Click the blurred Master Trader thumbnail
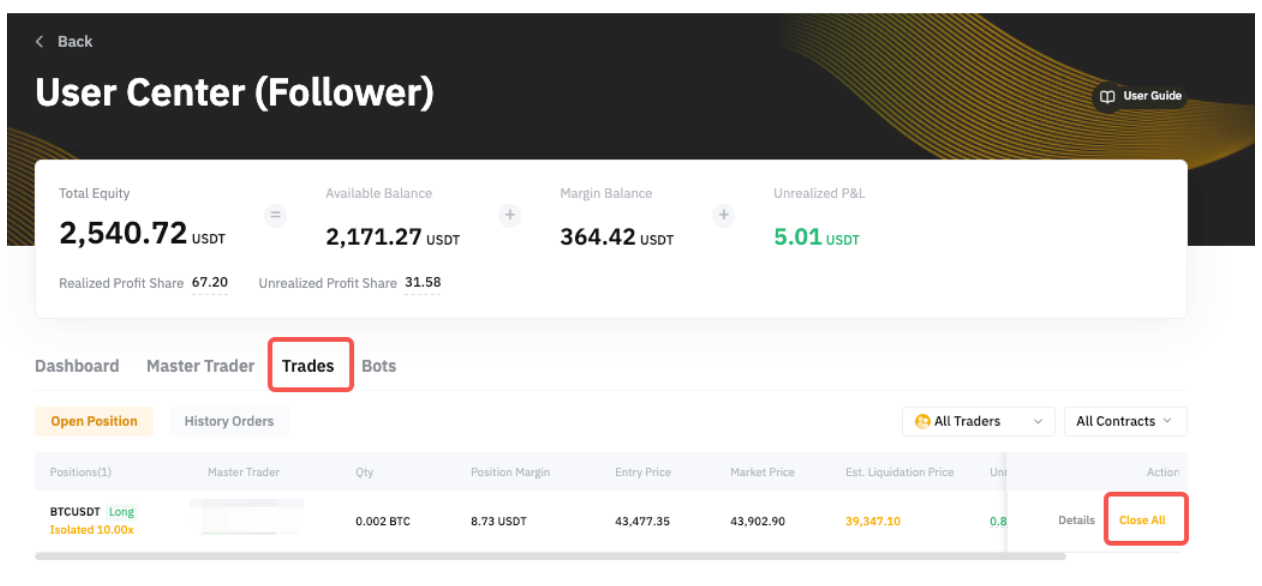Viewport: 1262px width, 586px height. pyautogui.click(x=246, y=518)
